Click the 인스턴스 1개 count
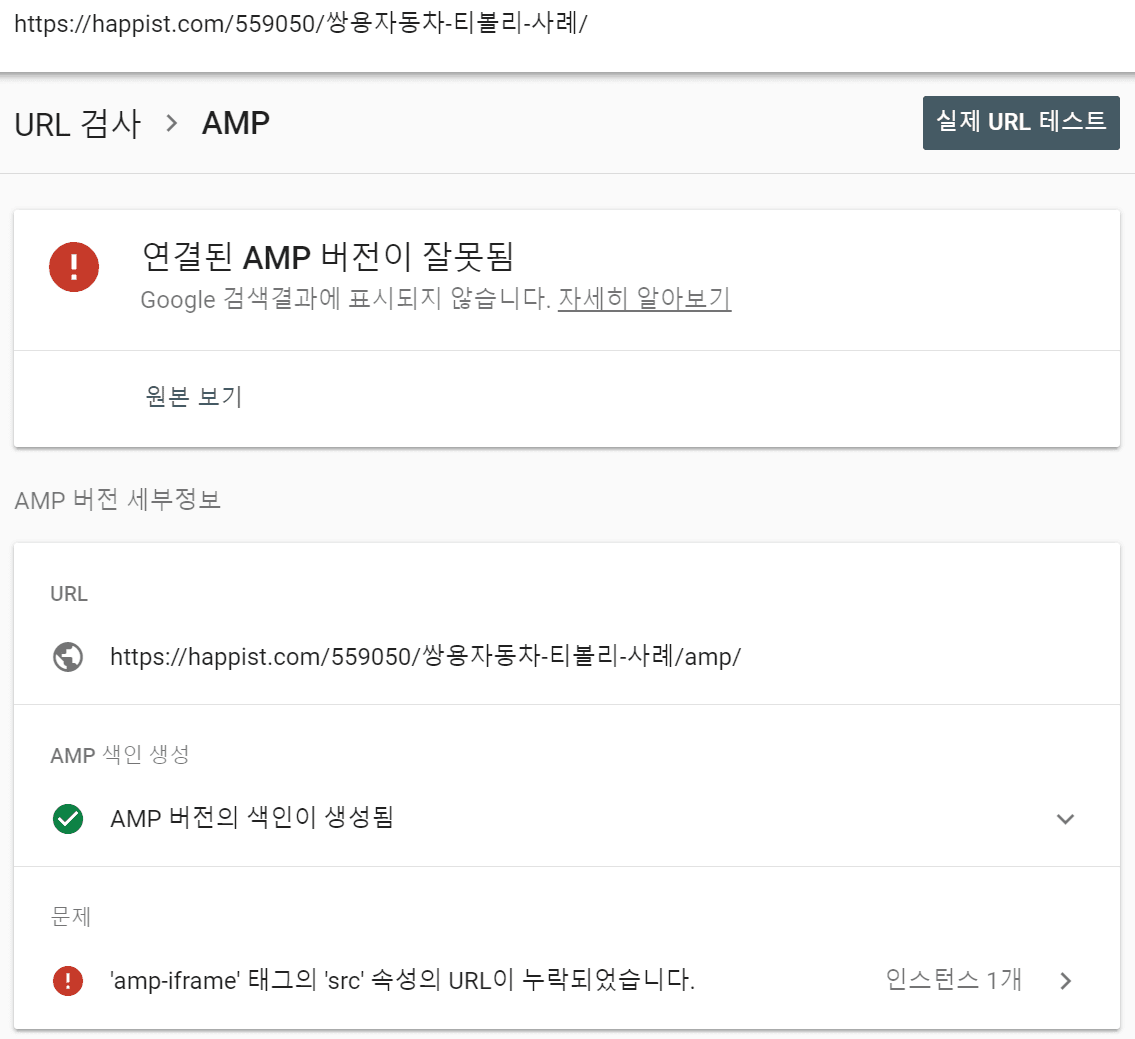This screenshot has width=1135, height=1039. pos(953,980)
